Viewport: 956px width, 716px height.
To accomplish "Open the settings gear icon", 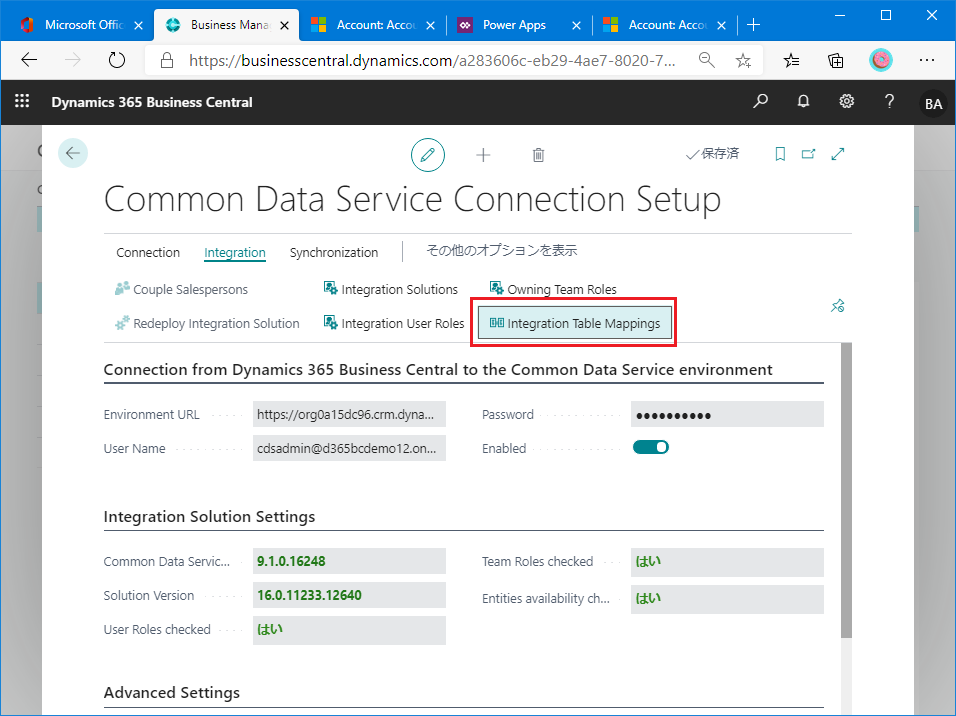I will 846,101.
